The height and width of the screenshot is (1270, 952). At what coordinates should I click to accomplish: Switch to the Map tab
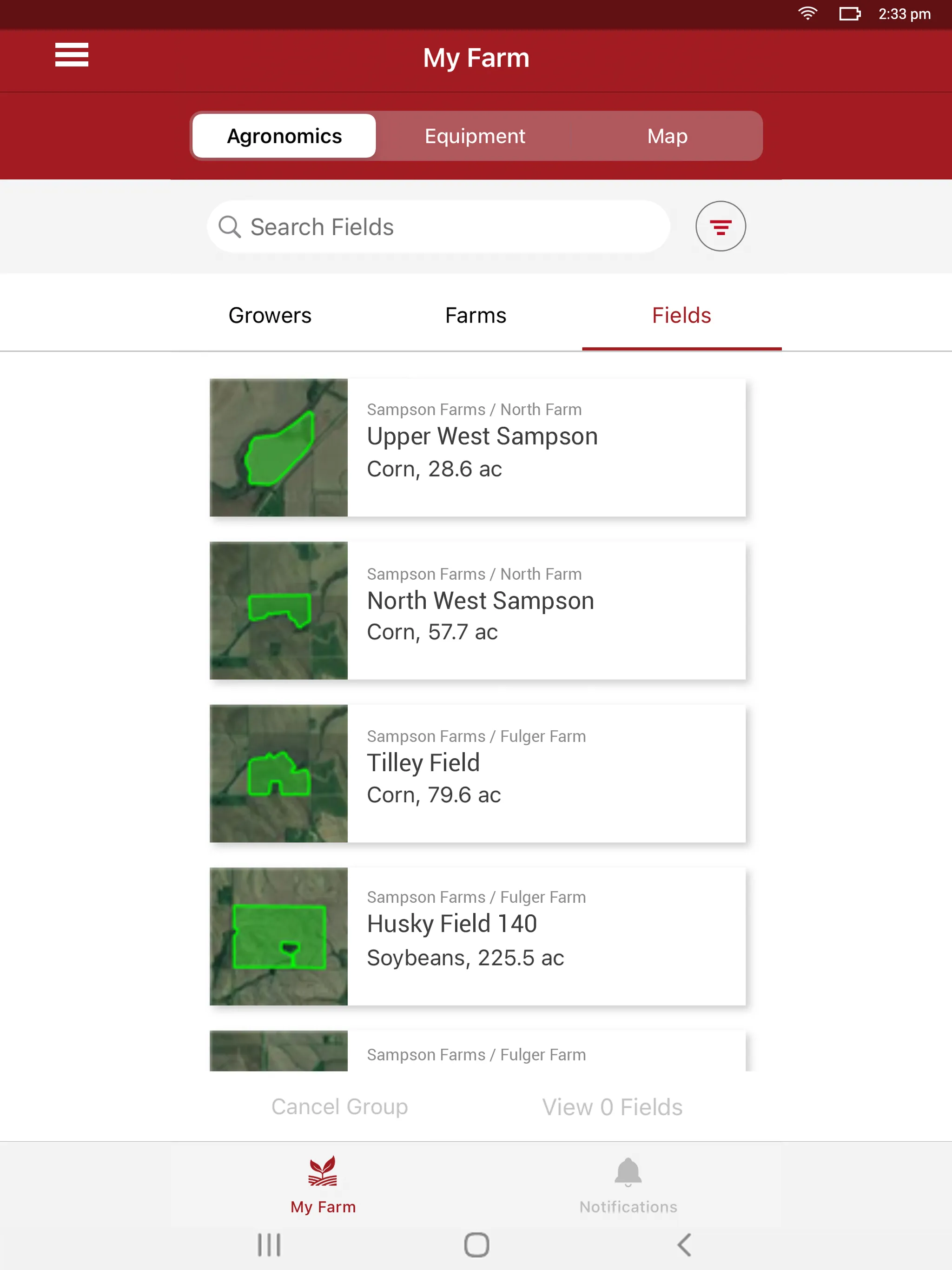pos(666,135)
